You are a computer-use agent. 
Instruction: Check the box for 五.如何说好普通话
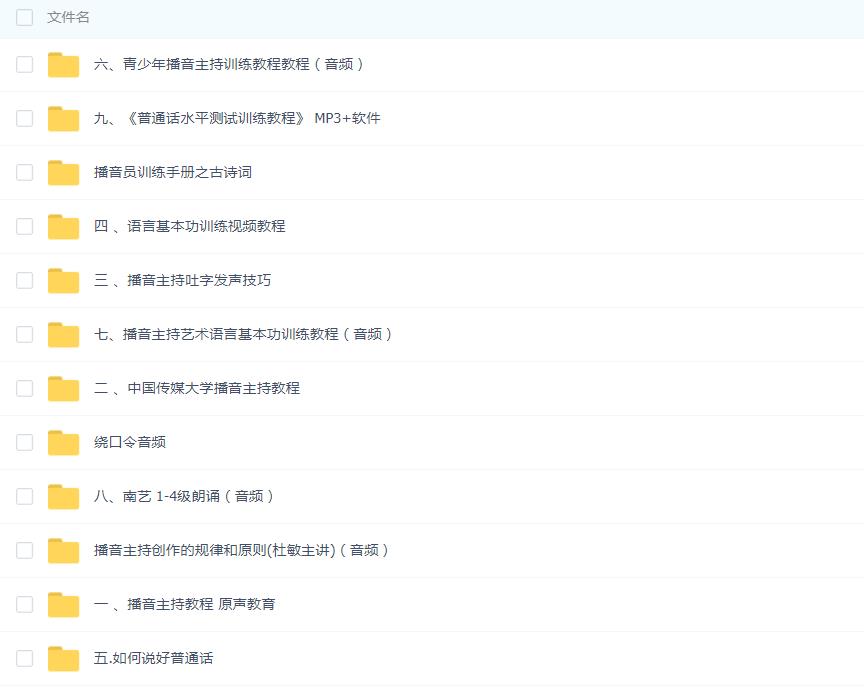[x=24, y=659]
